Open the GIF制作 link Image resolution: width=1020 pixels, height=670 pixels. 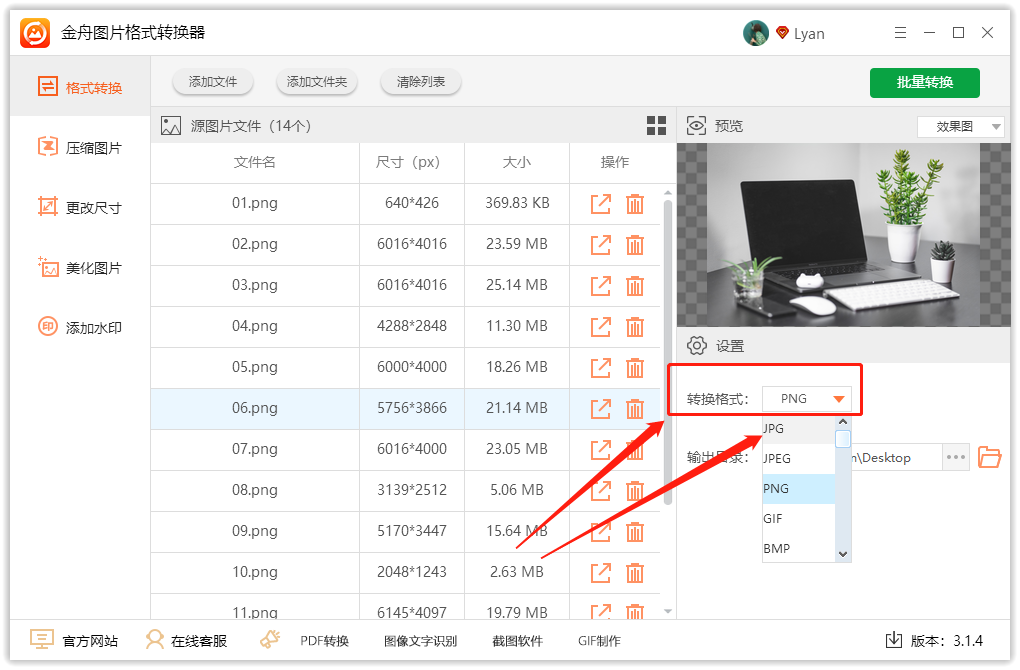599,641
